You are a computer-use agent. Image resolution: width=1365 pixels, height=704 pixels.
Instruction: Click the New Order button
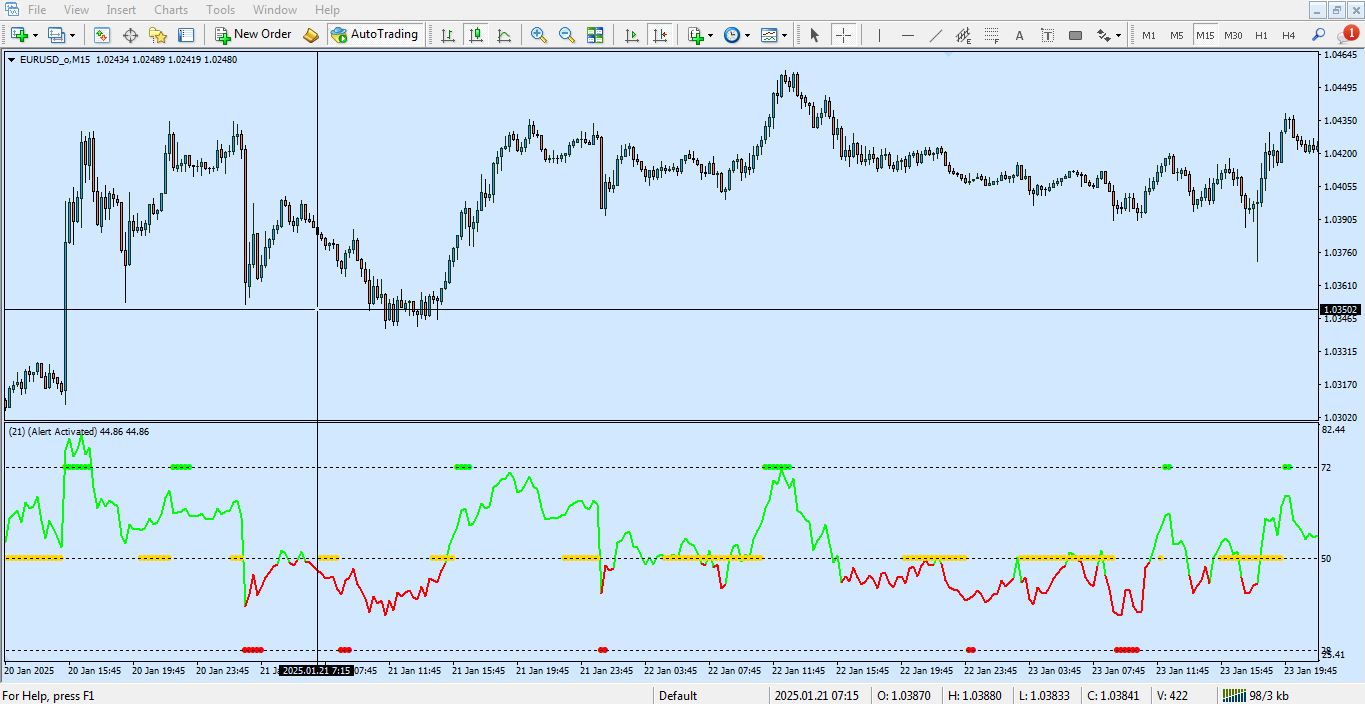pyautogui.click(x=253, y=33)
